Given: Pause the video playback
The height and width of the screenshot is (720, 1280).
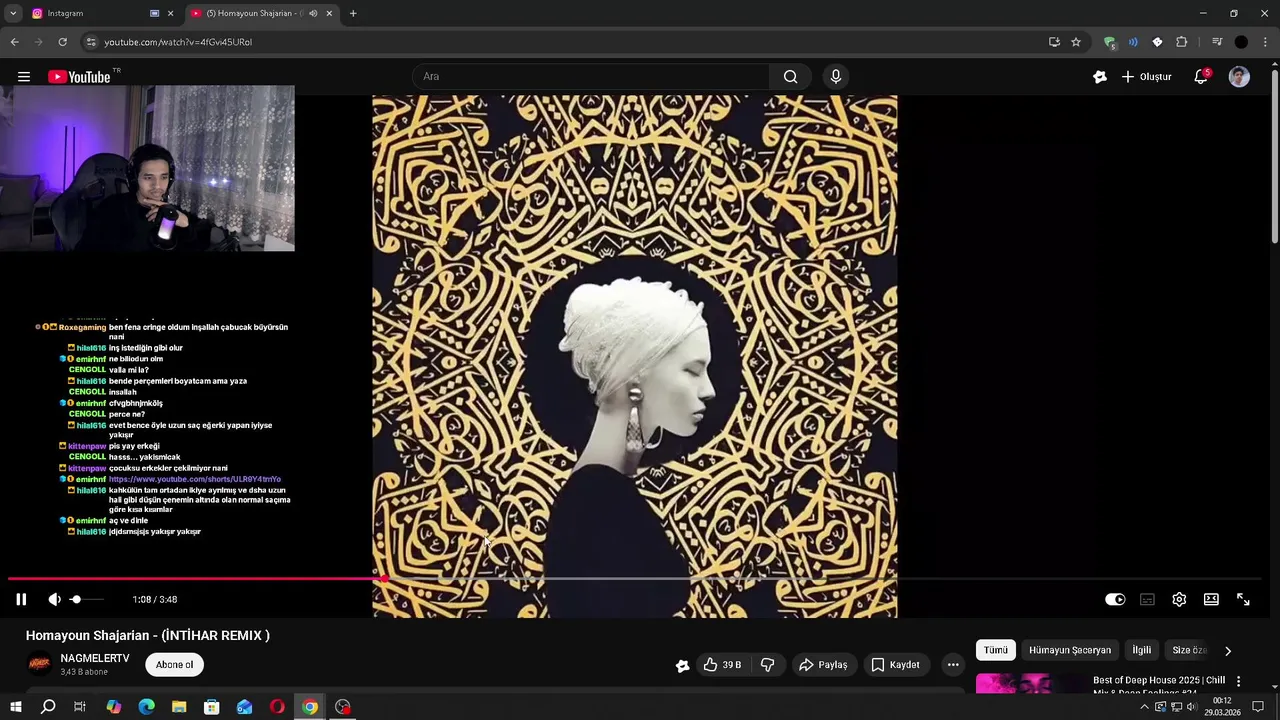Looking at the screenshot, I should point(21,599).
